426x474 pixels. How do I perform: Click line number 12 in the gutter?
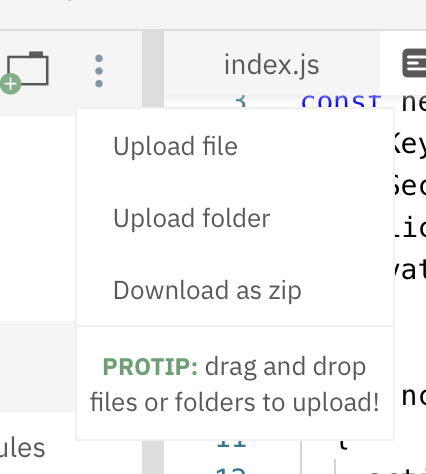pos(231,470)
